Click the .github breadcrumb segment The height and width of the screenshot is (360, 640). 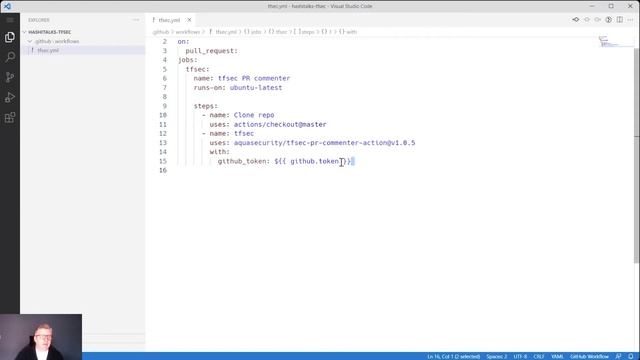click(160, 32)
